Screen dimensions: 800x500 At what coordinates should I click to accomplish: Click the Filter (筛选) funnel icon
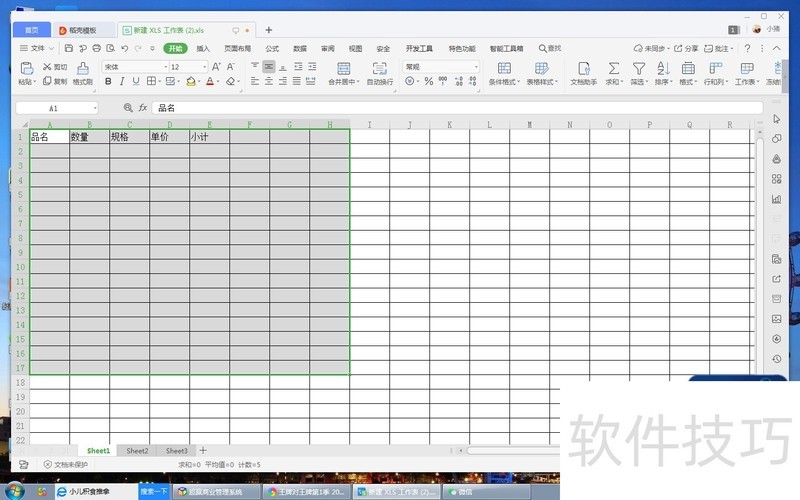pos(639,68)
